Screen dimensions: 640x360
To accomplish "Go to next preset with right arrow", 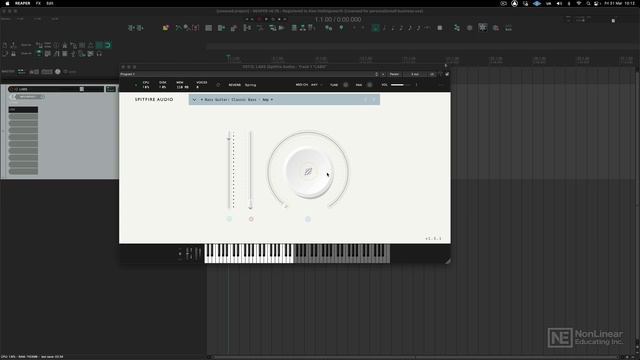I will click(373, 100).
